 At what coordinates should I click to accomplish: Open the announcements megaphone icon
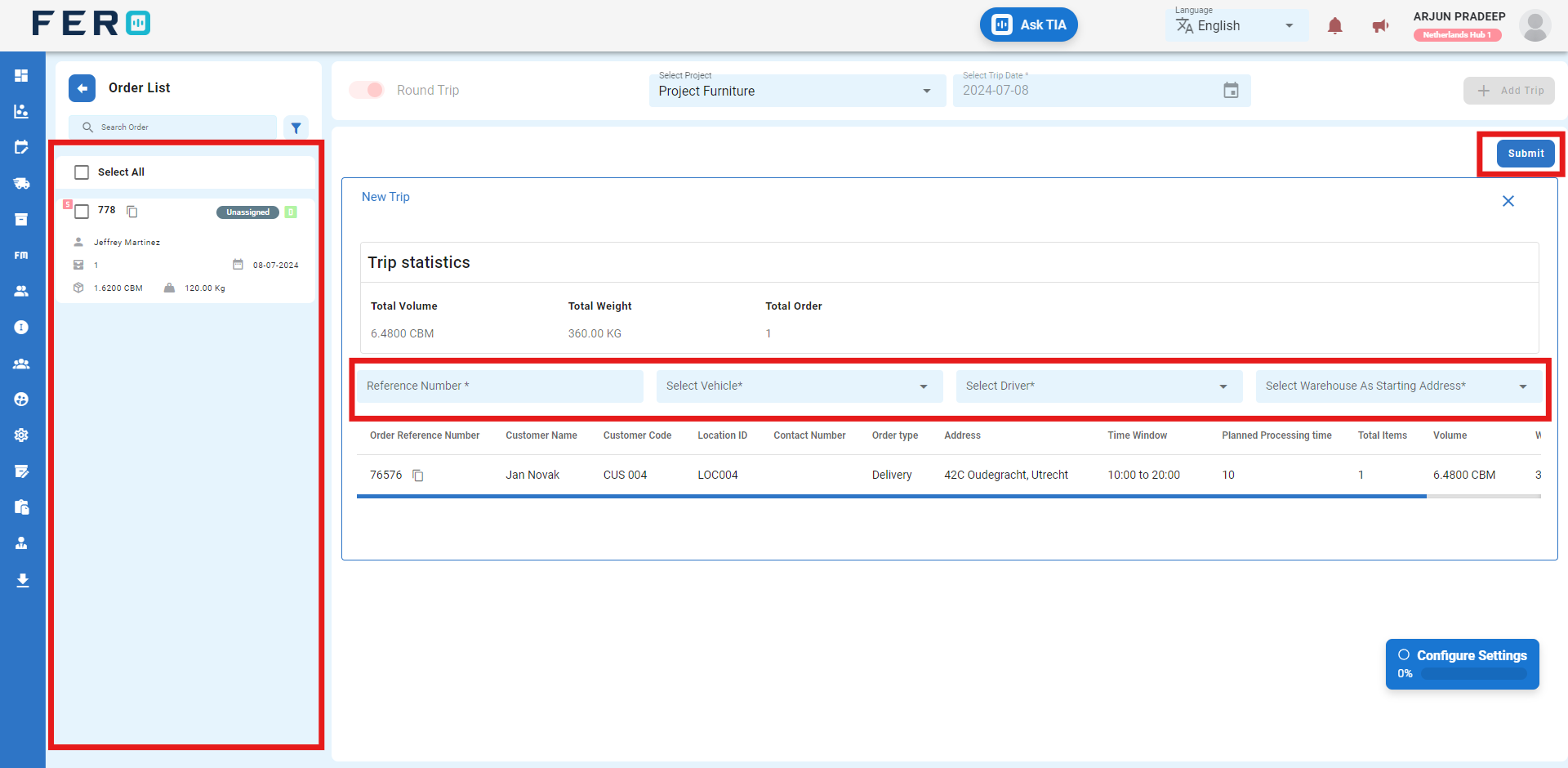tap(1380, 26)
